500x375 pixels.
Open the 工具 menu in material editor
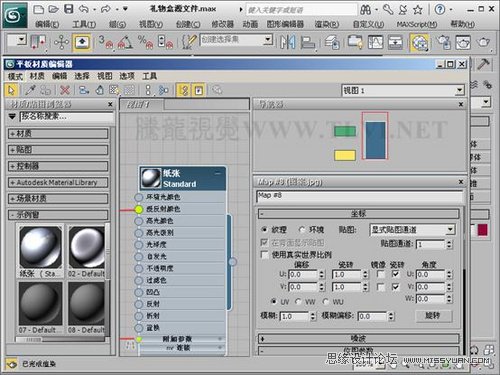pos(150,76)
